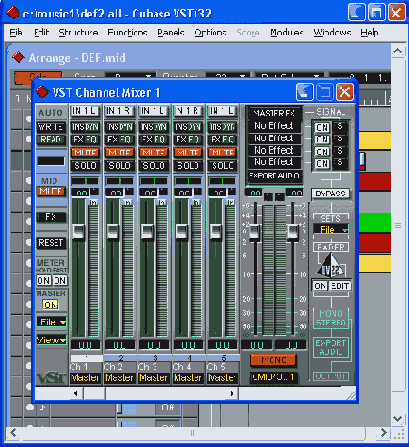The image size is (409, 447).
Task: Open the File dropdown in the SETS section
Action: 331,229
